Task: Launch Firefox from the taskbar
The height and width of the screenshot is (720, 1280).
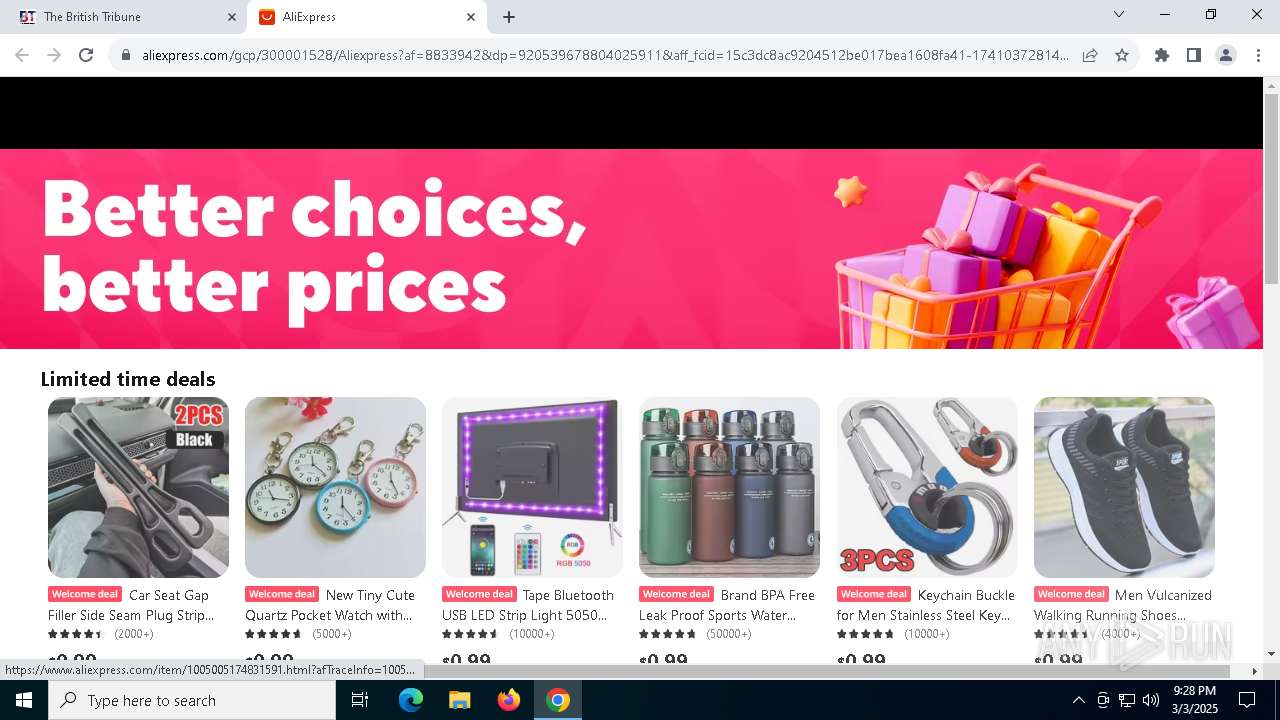Action: pos(509,700)
